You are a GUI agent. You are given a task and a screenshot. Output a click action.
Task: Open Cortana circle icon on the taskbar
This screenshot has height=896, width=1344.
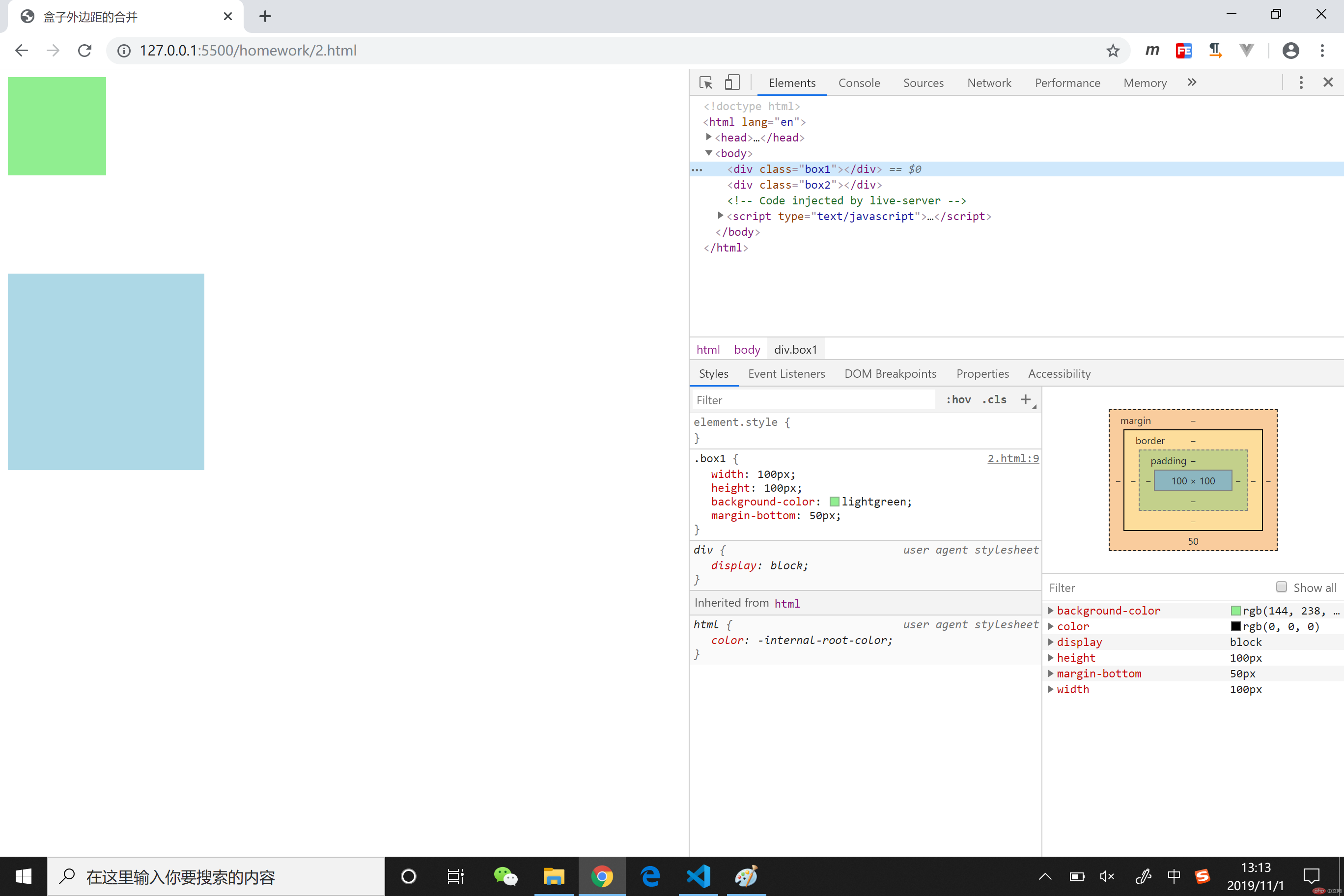(409, 876)
